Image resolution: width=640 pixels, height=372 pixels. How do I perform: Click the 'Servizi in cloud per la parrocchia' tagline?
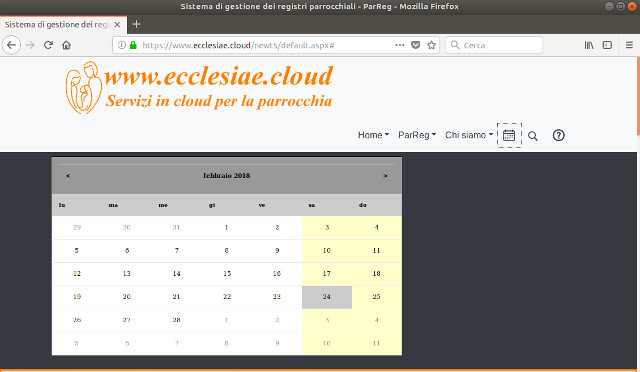(x=219, y=101)
